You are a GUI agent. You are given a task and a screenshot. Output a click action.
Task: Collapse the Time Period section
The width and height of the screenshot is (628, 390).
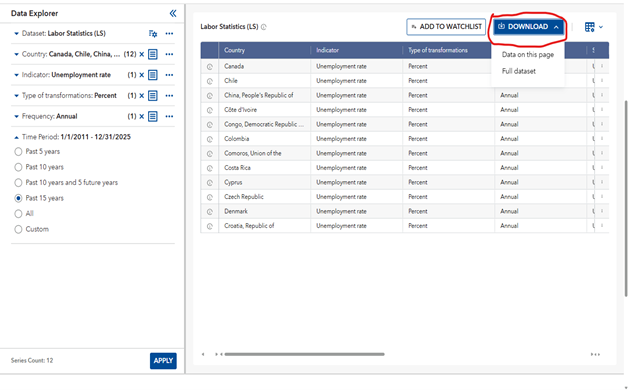point(16,137)
